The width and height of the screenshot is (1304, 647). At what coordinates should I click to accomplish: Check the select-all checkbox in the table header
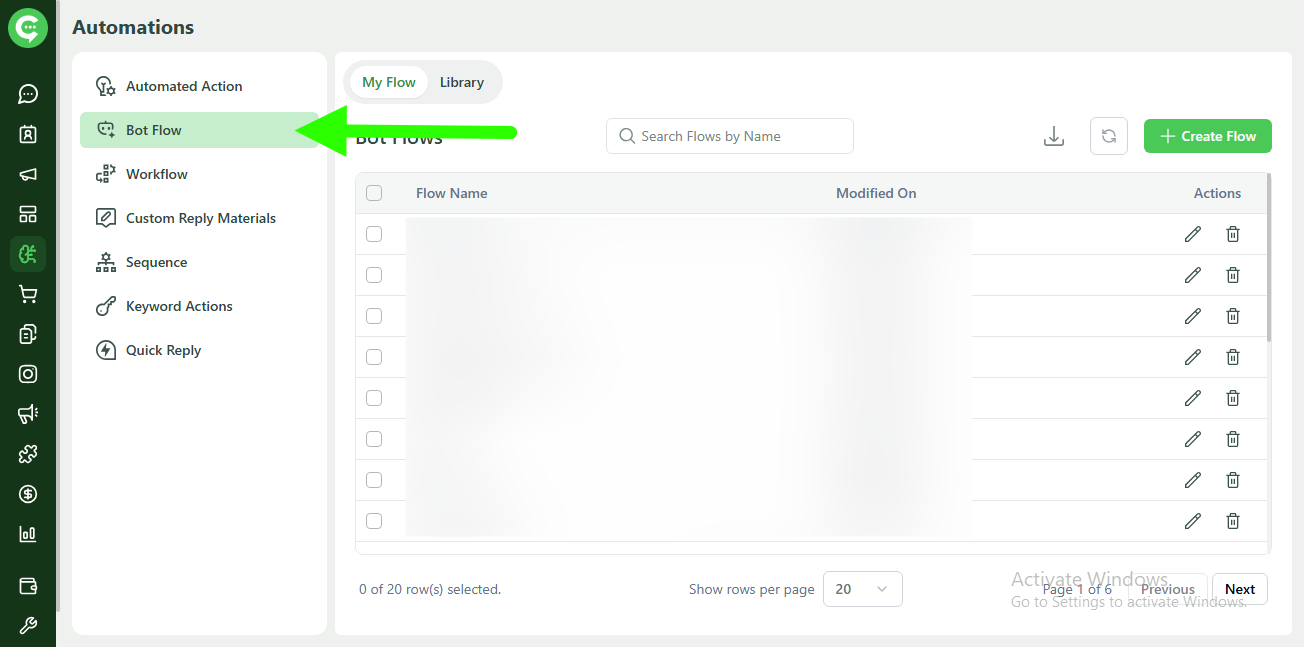coord(374,192)
